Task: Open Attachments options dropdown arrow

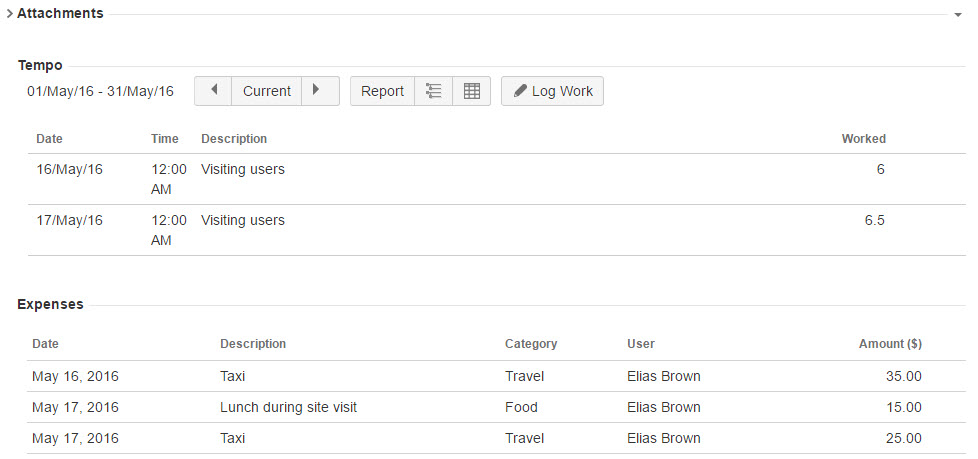Action: pyautogui.click(x=957, y=15)
